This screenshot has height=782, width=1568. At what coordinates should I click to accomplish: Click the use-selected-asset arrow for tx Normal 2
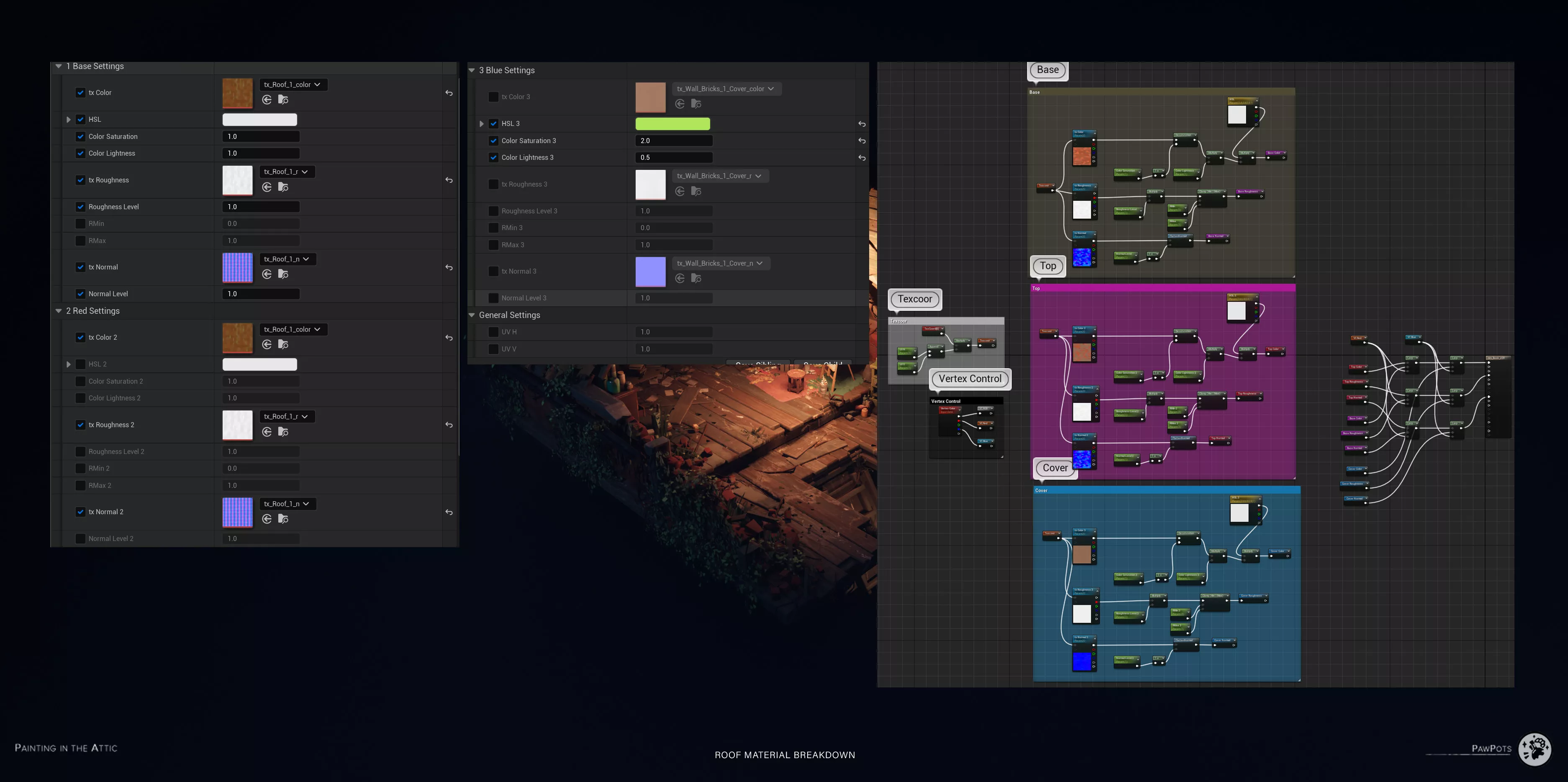point(267,519)
